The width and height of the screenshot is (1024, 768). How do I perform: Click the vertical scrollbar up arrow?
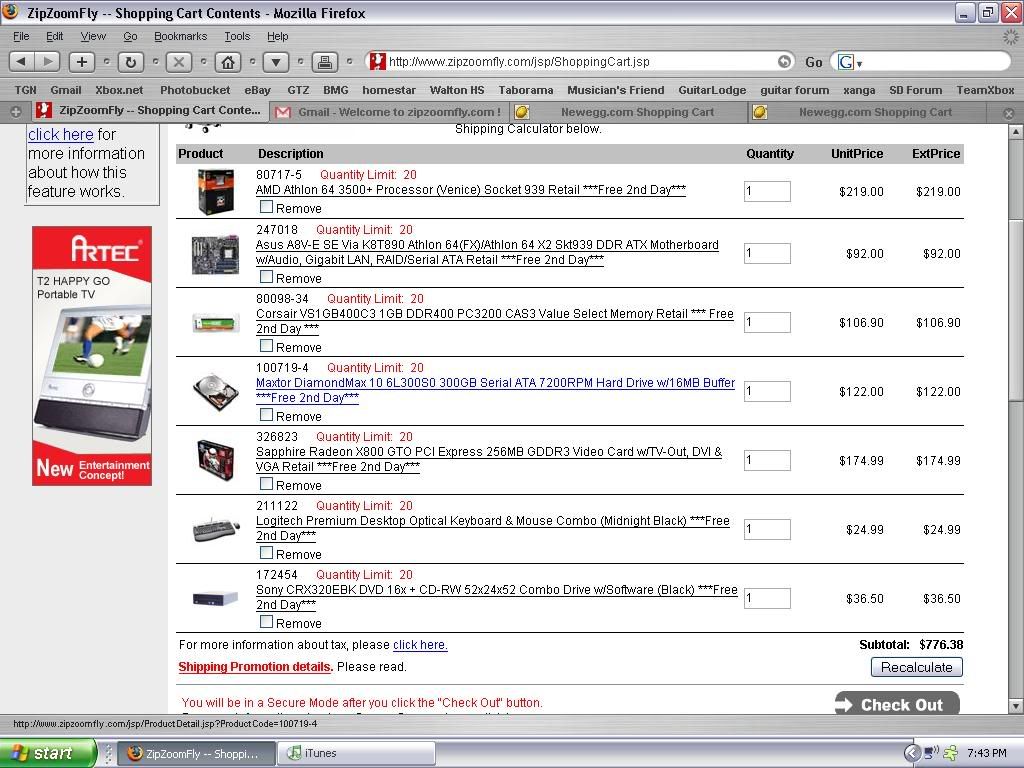1016,133
